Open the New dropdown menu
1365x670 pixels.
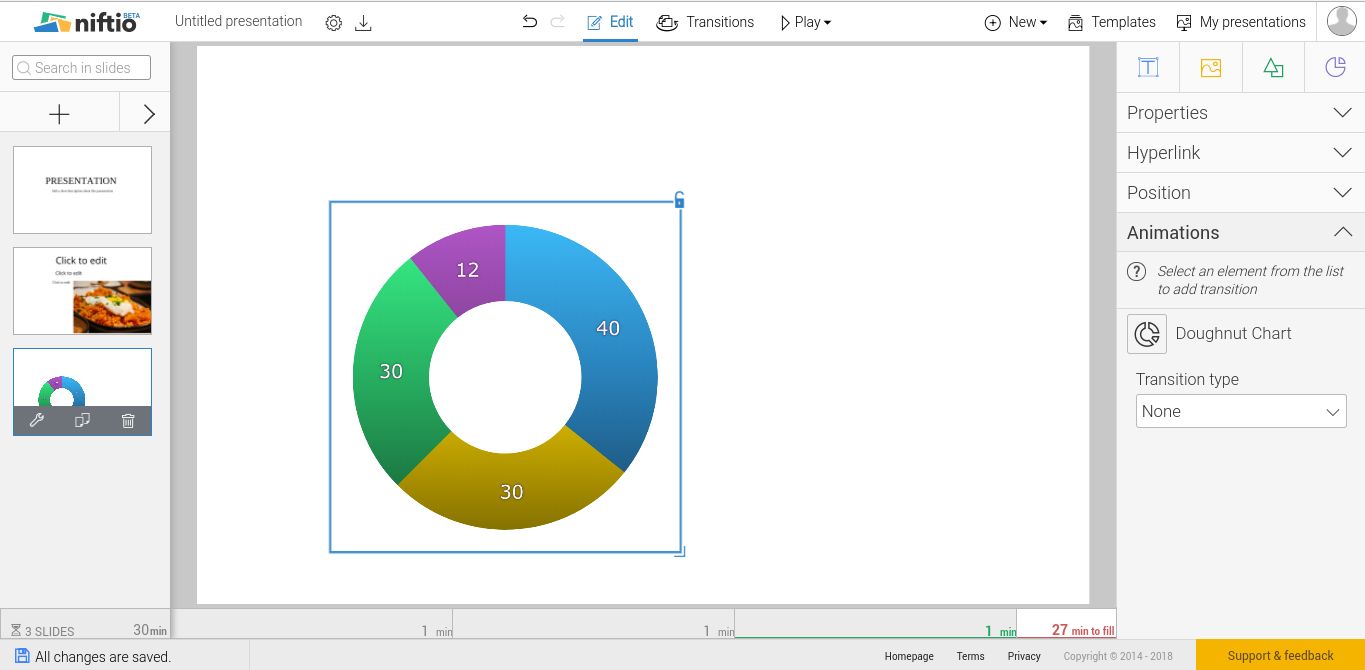pyautogui.click(x=1016, y=22)
